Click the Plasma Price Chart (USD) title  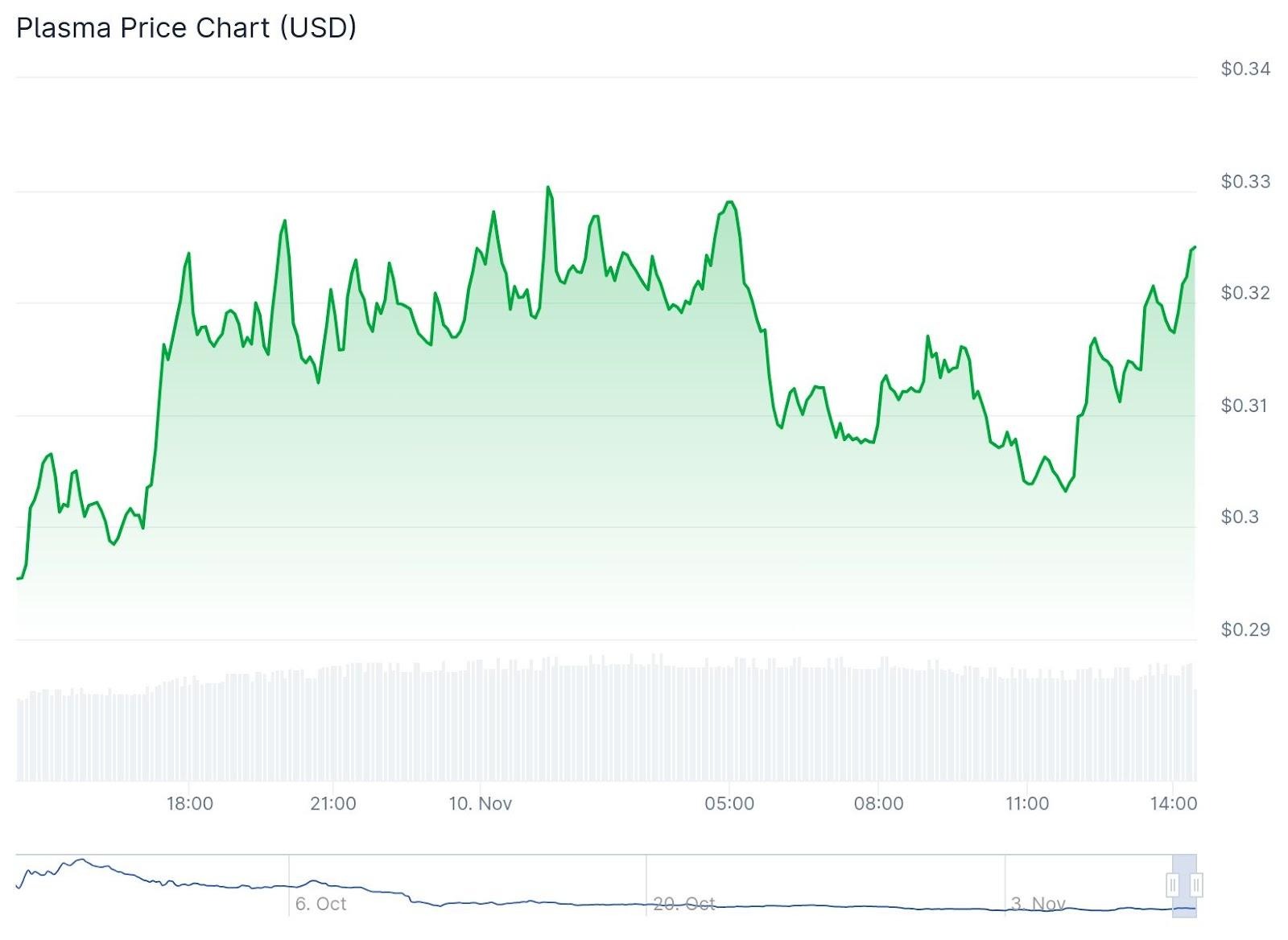click(186, 28)
